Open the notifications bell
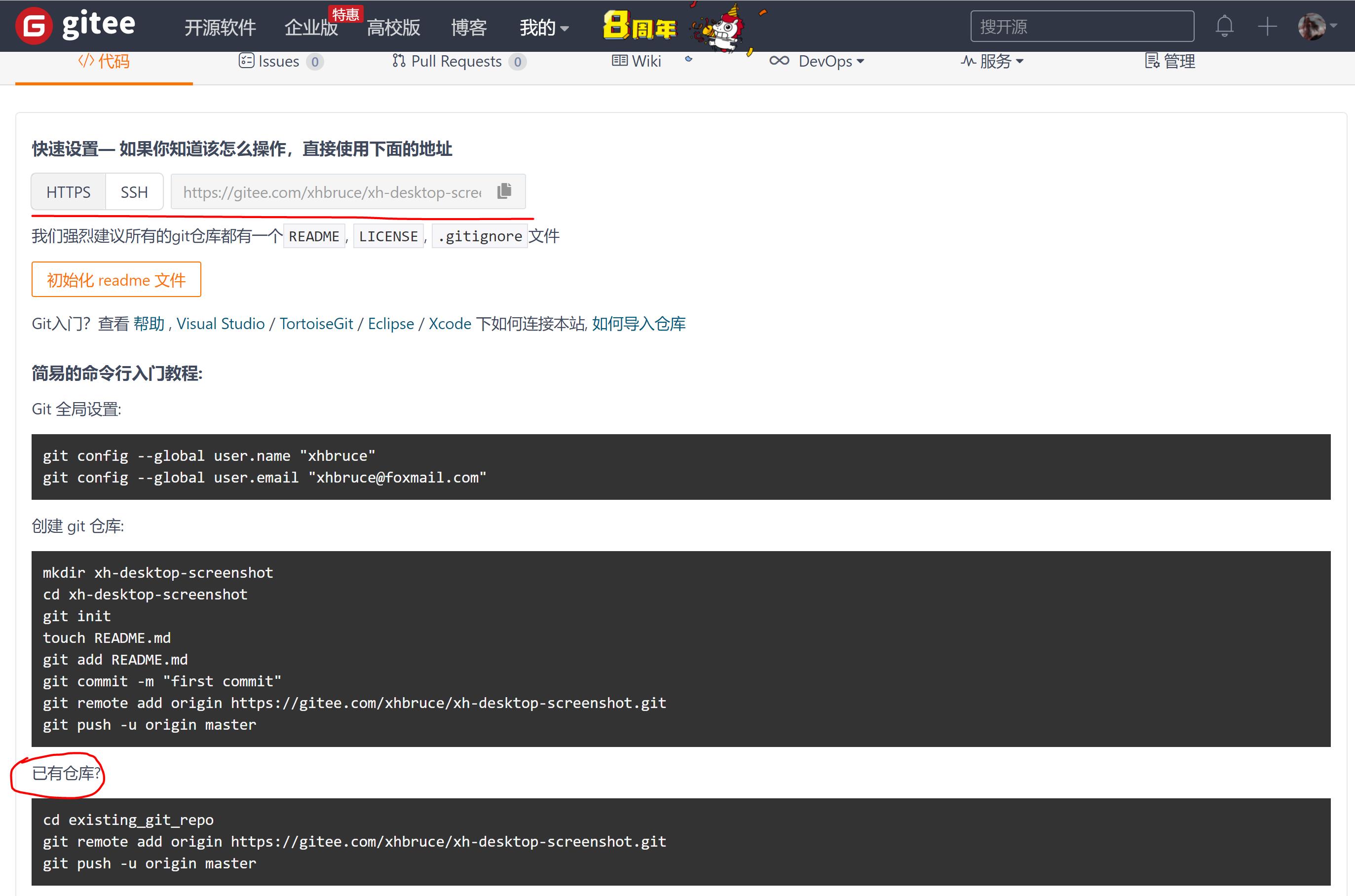The image size is (1355, 896). pos(1224,26)
